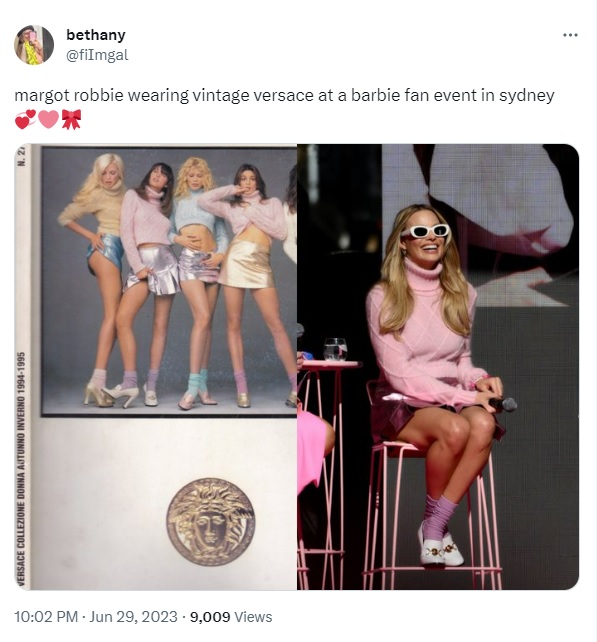The image size is (597, 642).
Task: Click the white sunglasses in the right photo
Action: coord(425,231)
